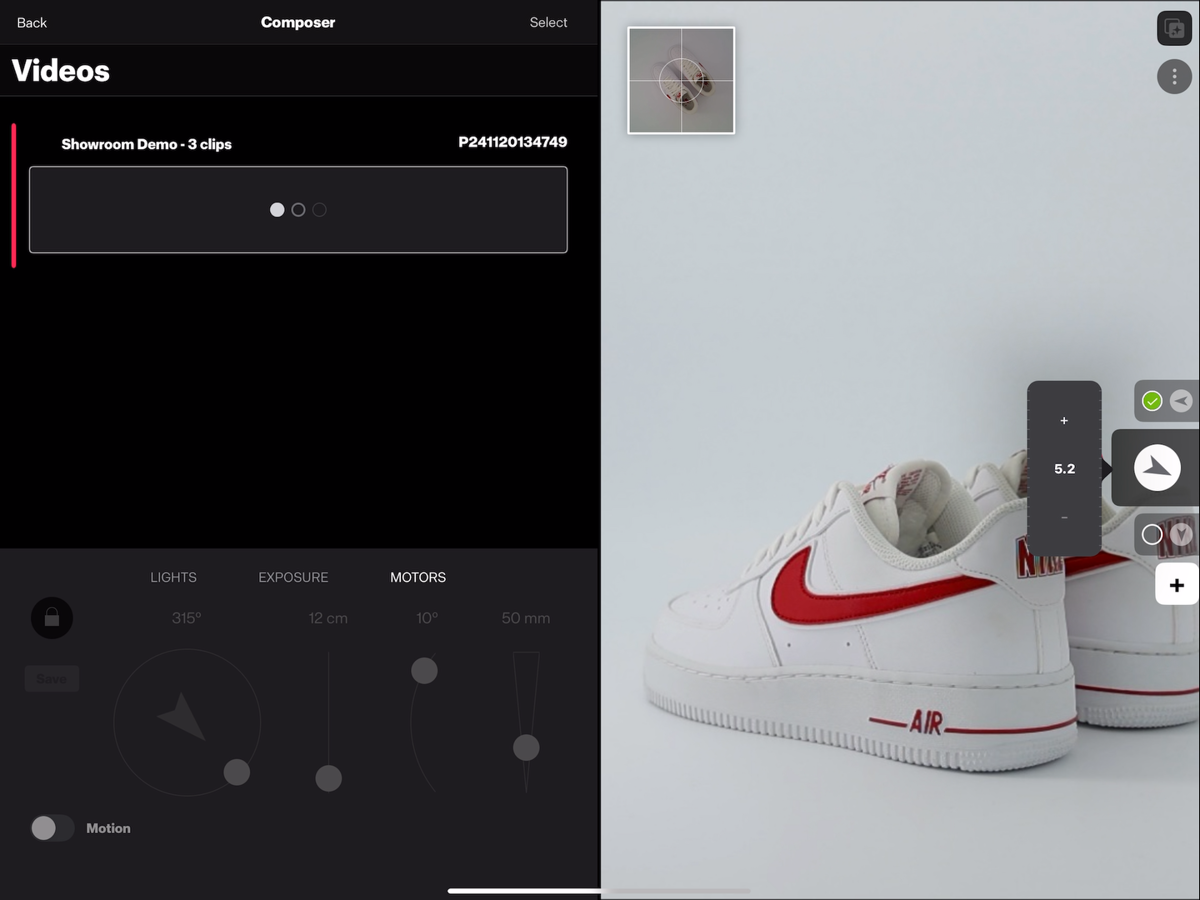Click the white plus button to add keyframe

(x=1176, y=585)
